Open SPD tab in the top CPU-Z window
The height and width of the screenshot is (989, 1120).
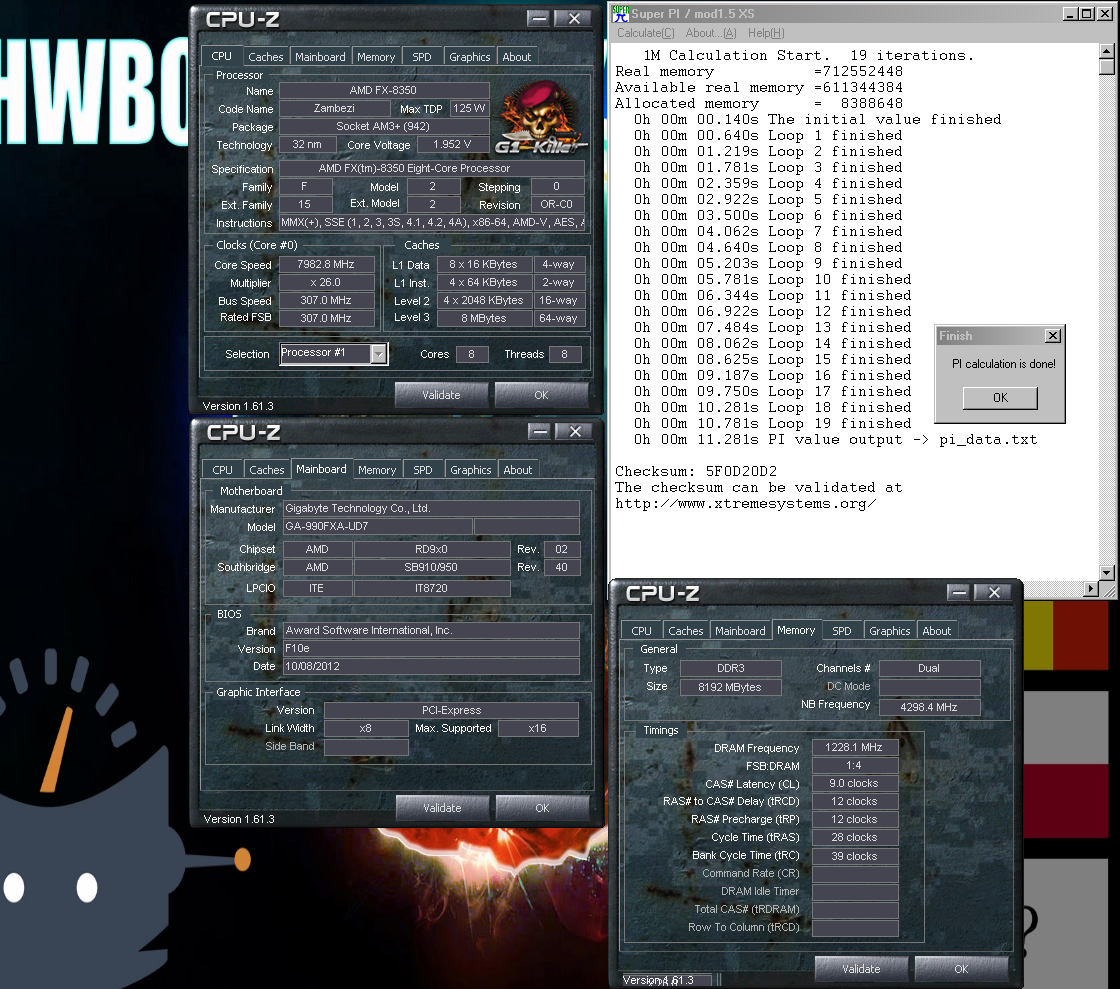421,56
